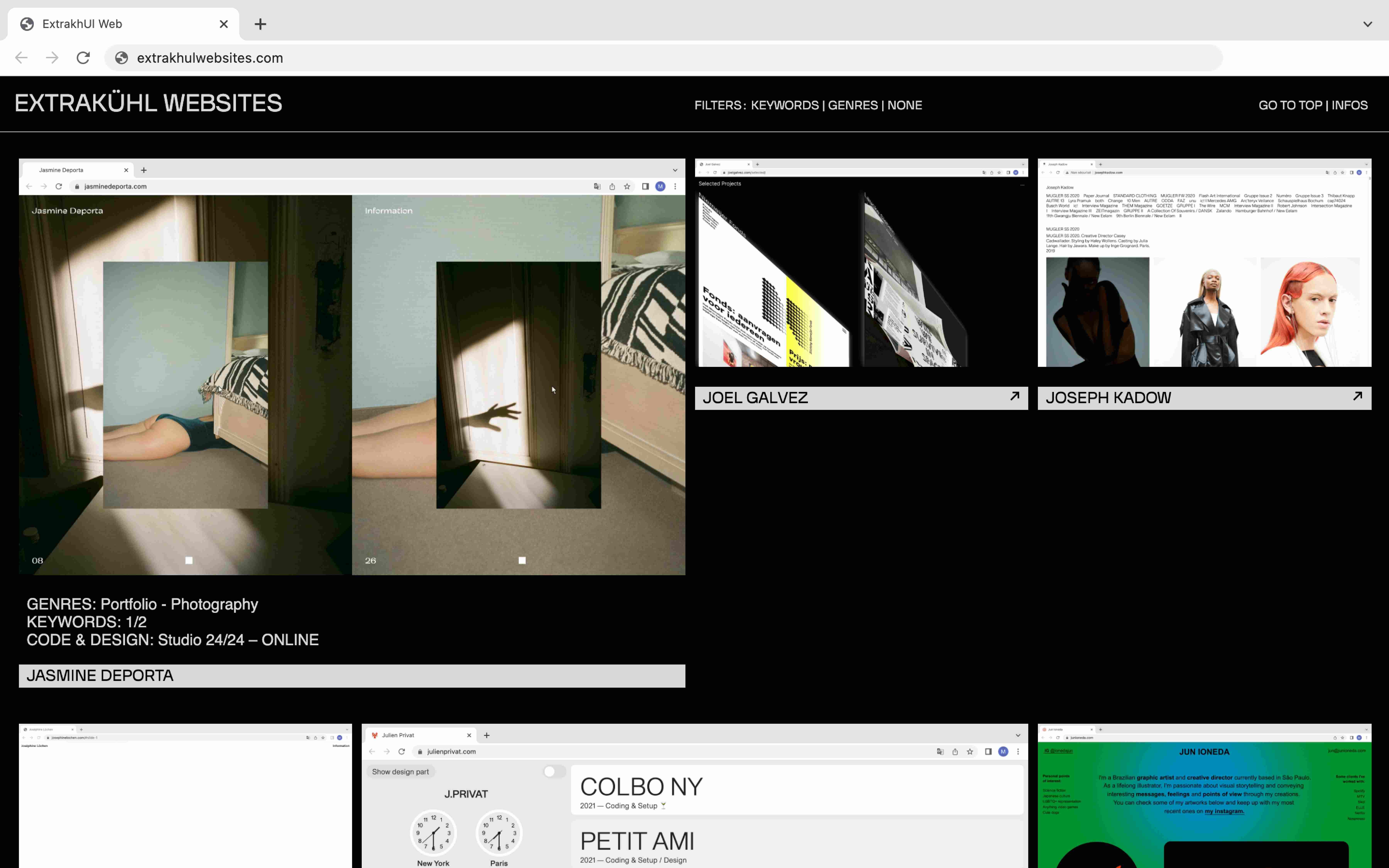This screenshot has height=868, width=1389.
Task: Click the address bar URL field
Action: (663, 58)
